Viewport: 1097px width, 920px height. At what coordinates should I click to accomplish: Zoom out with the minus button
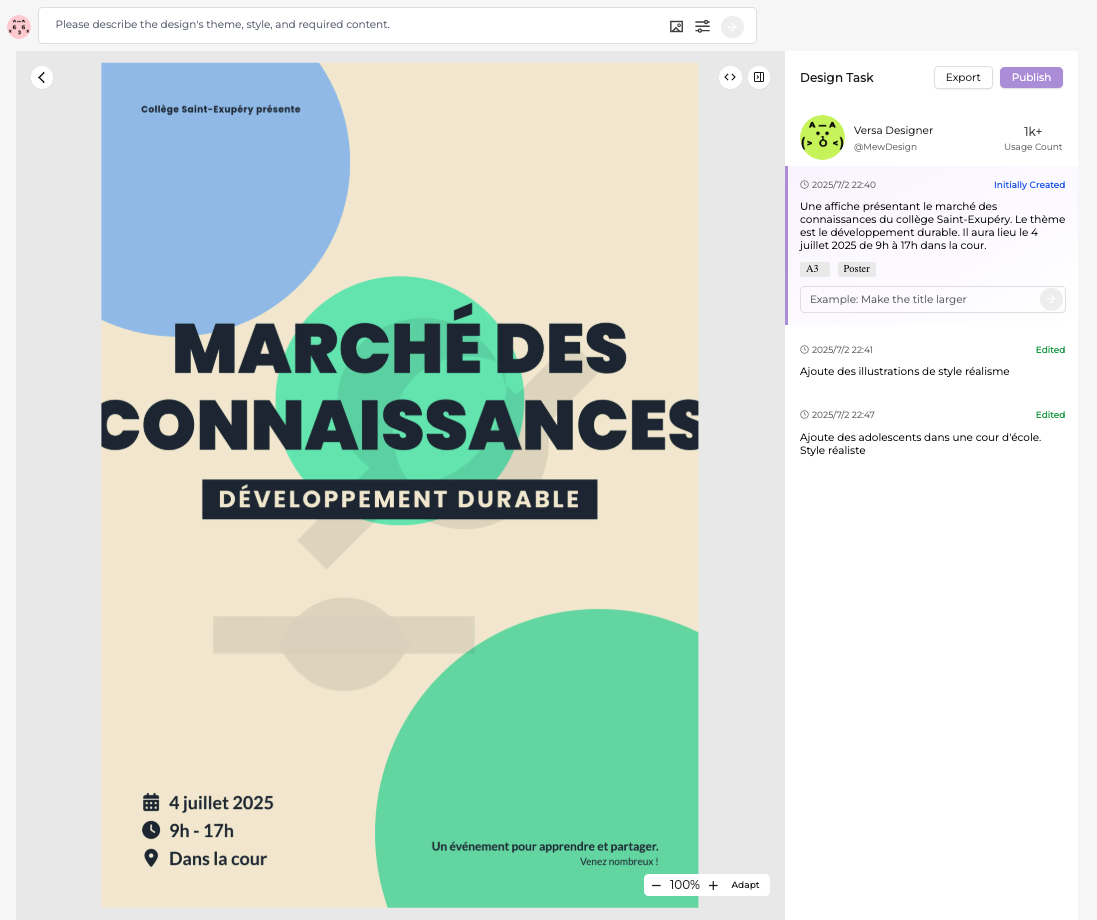(x=656, y=885)
